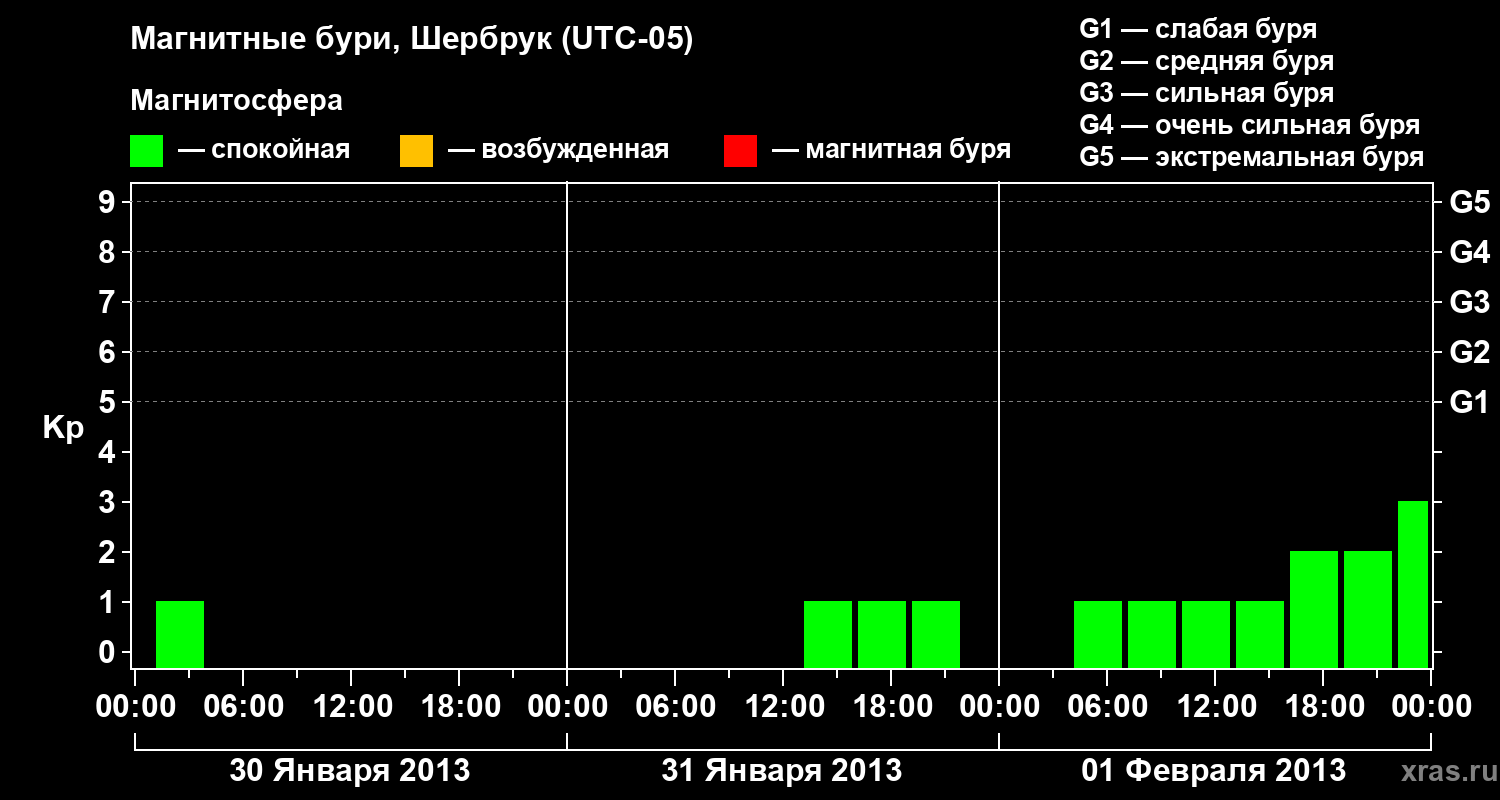1500x800 pixels.
Task: Click the red 'магнитная буря' legend swatch
Action: (740, 151)
